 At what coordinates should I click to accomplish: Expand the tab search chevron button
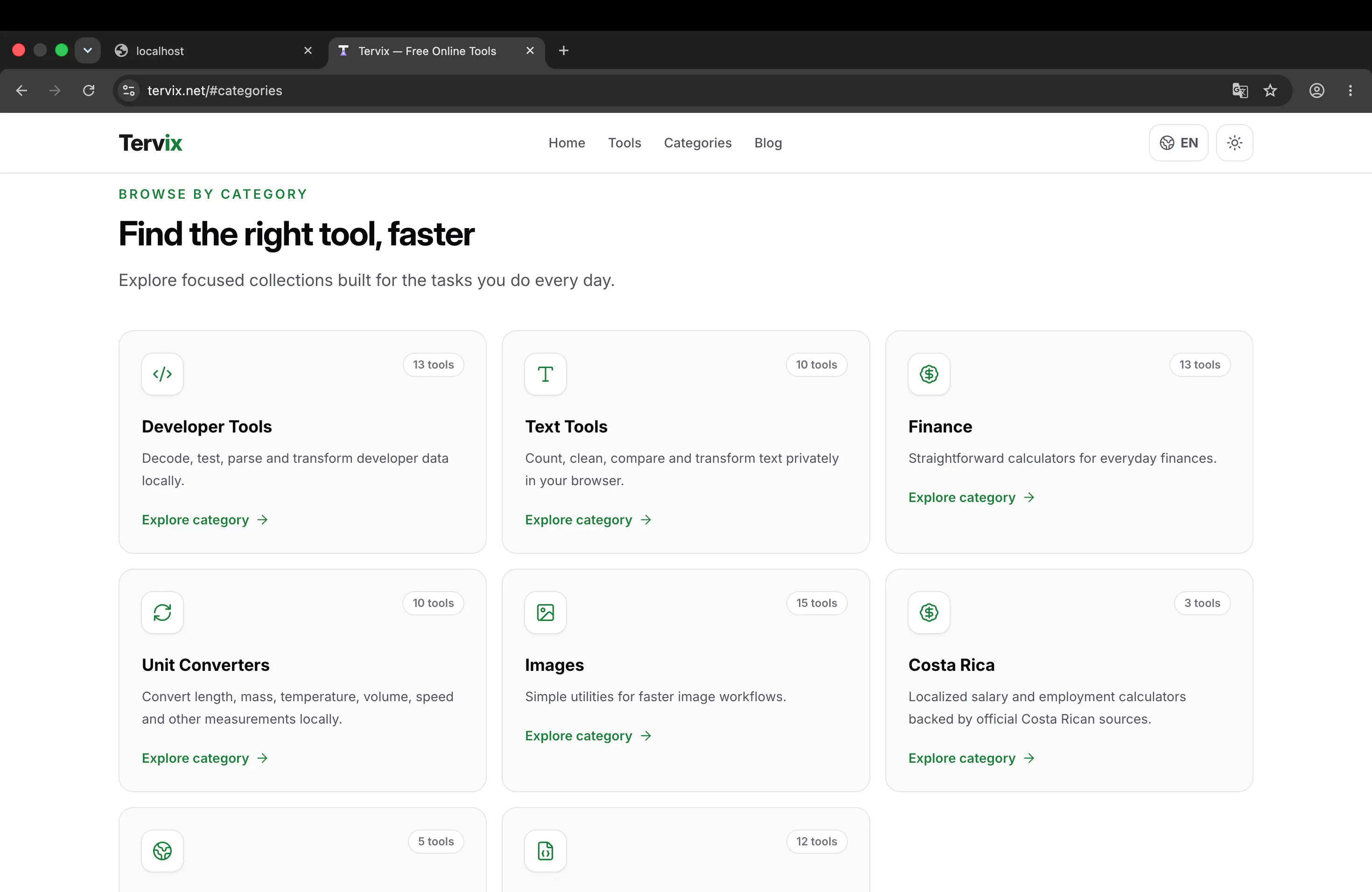click(88, 51)
